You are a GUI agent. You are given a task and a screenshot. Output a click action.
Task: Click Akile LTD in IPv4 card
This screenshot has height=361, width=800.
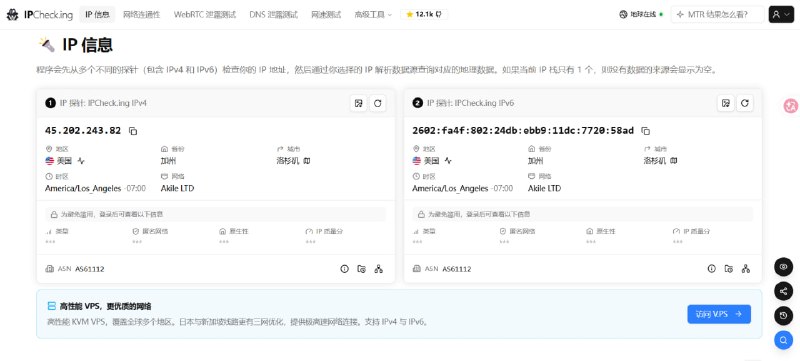(x=177, y=189)
